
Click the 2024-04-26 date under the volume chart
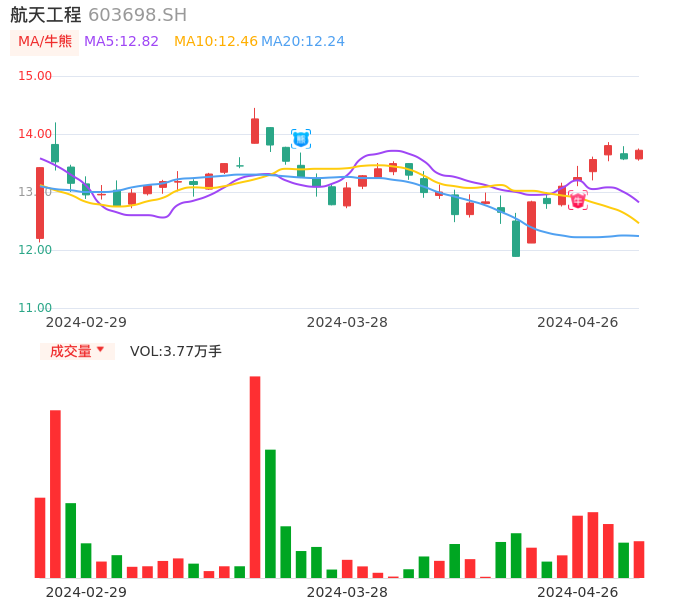click(577, 592)
